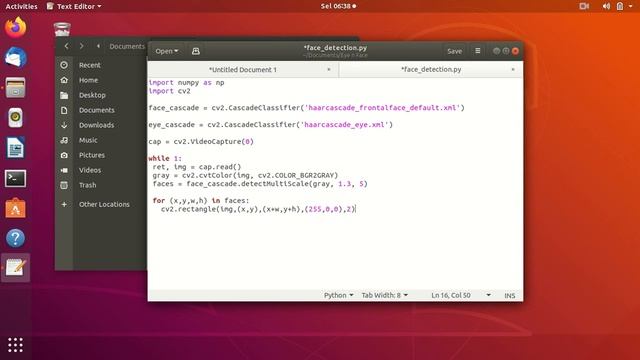Click the 'import numpy as np' line
The height and width of the screenshot is (360, 640).
(187, 82)
